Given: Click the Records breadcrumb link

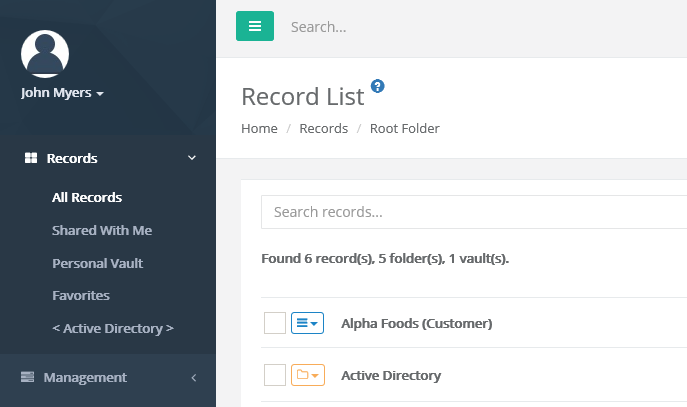Looking at the screenshot, I should [324, 128].
